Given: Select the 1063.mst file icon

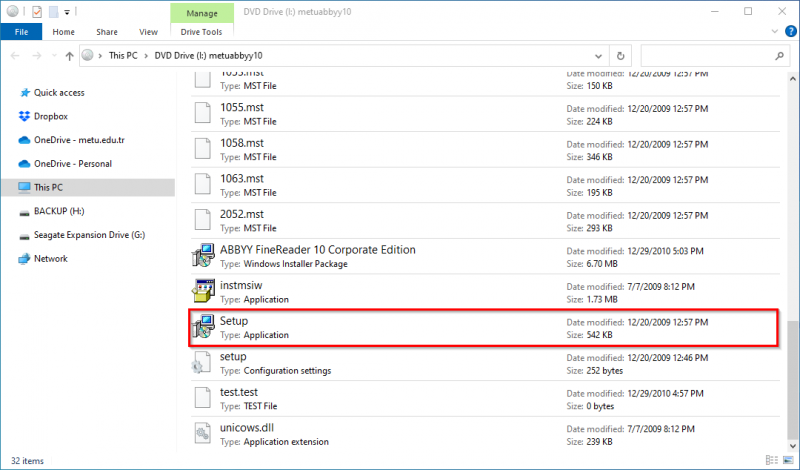Looking at the screenshot, I should click(203, 184).
